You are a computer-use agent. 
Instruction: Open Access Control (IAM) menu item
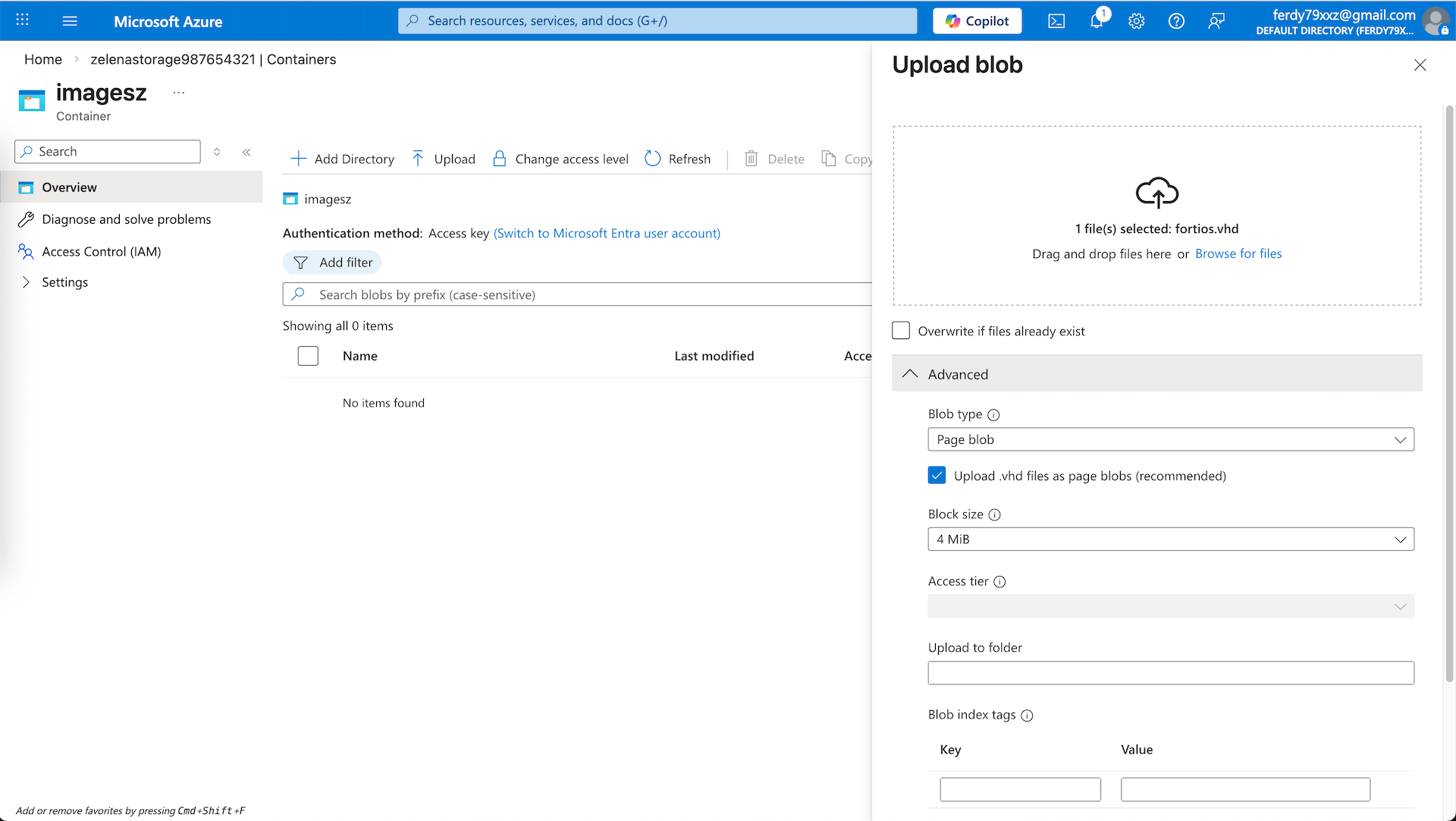[102, 251]
